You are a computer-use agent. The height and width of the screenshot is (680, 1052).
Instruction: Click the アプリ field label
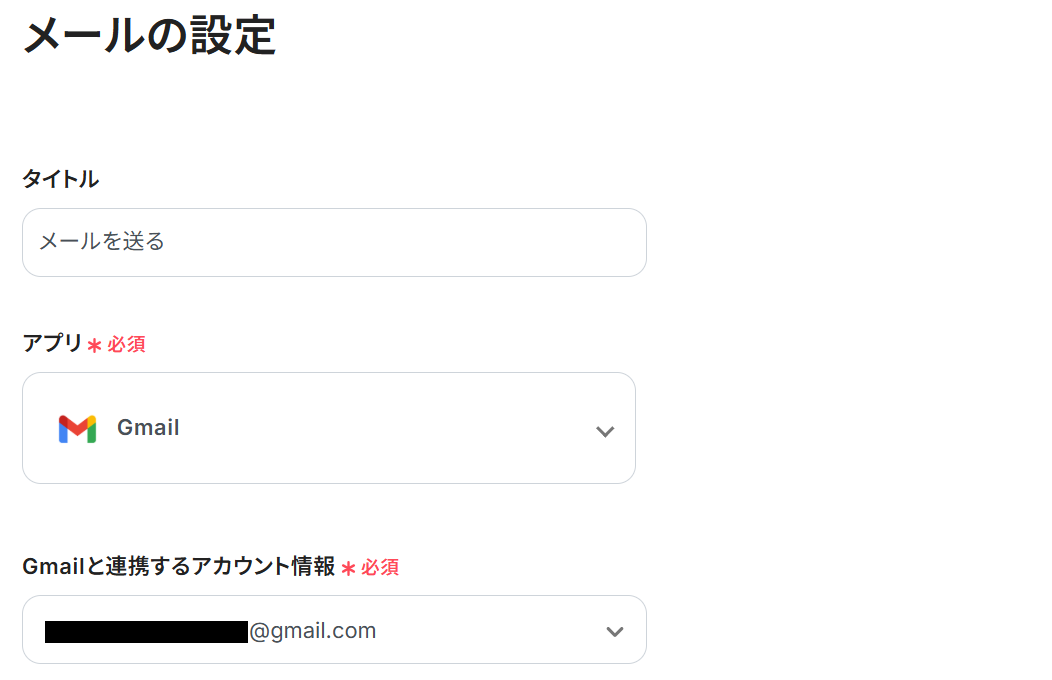(x=52, y=343)
